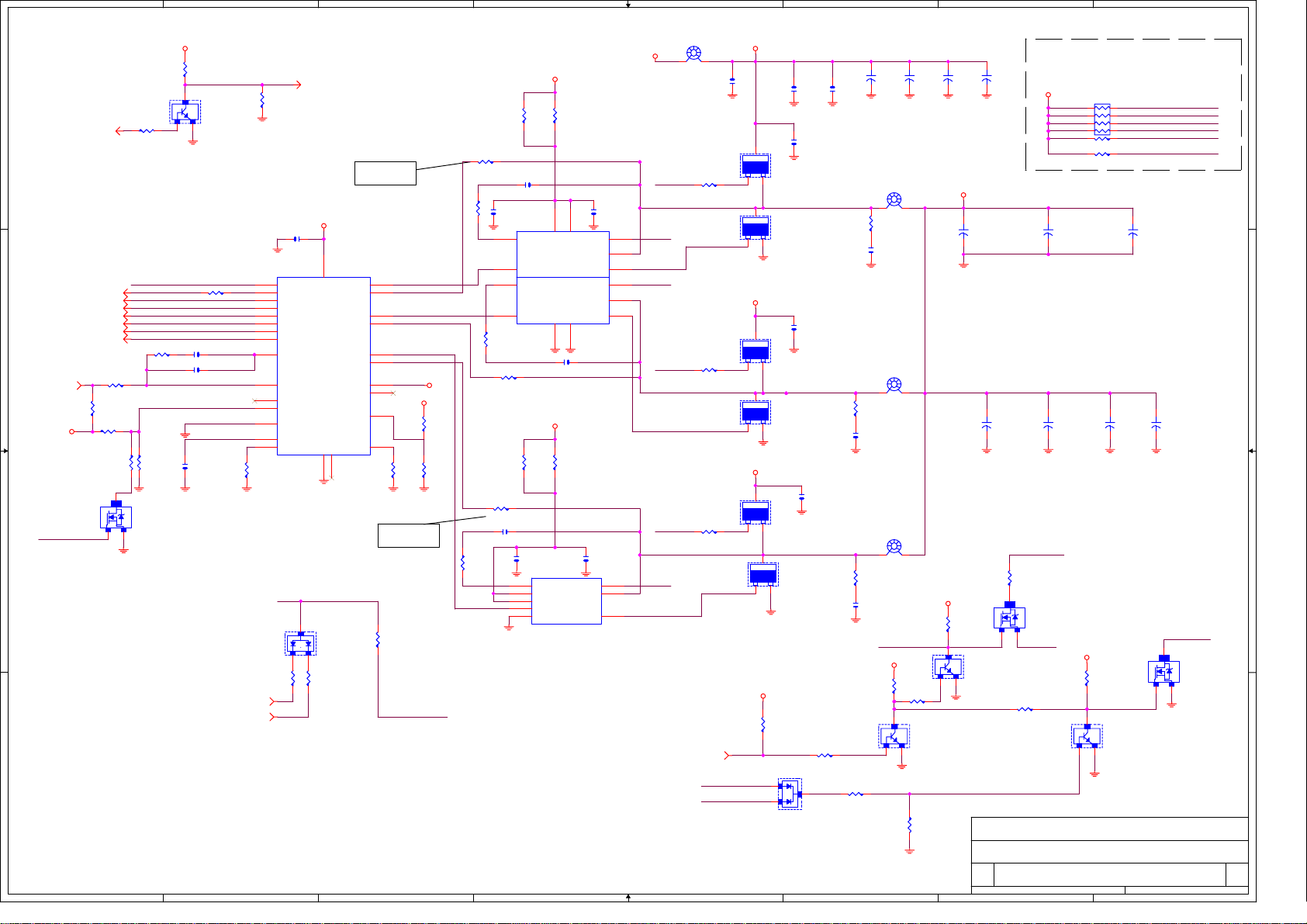Screen dimensions: 1307x924
Task: Click the inductor feeding the four-capacitor output bank
Action: pos(894,385)
